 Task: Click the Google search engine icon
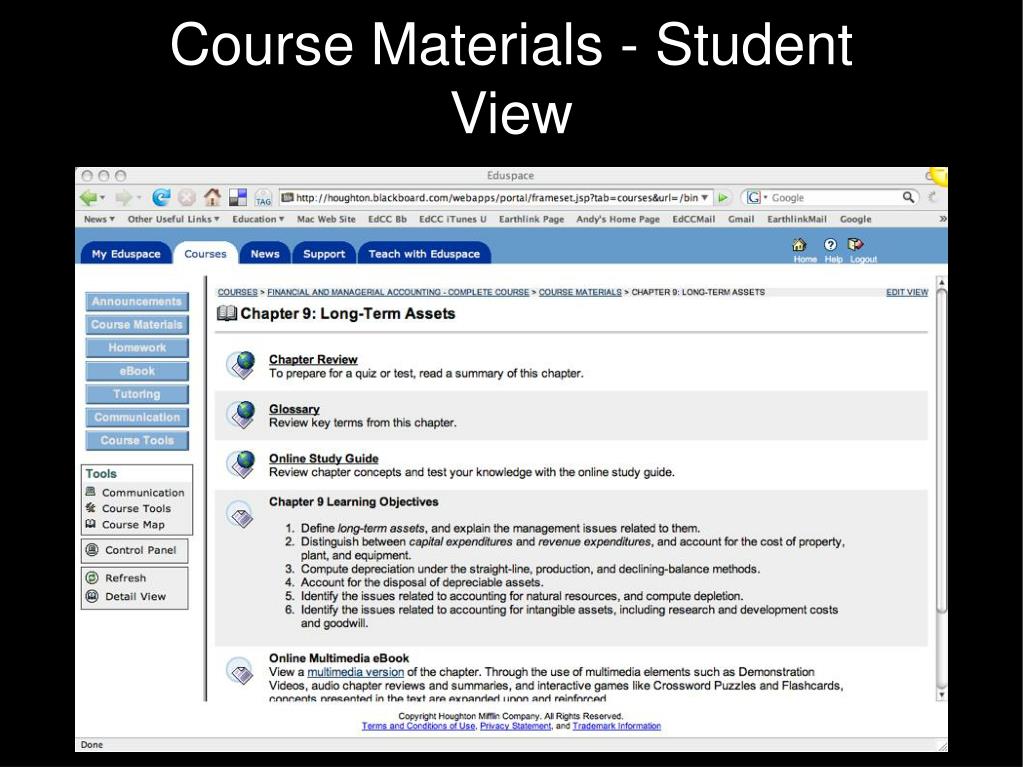pos(754,197)
